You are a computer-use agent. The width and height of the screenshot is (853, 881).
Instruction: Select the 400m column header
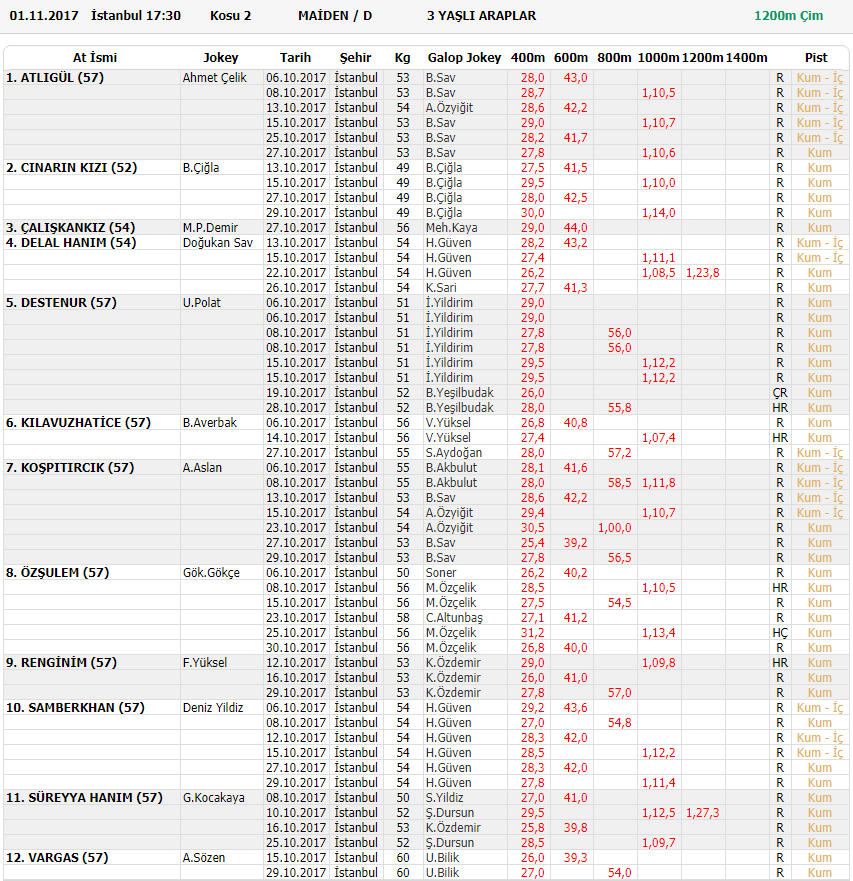coord(528,57)
